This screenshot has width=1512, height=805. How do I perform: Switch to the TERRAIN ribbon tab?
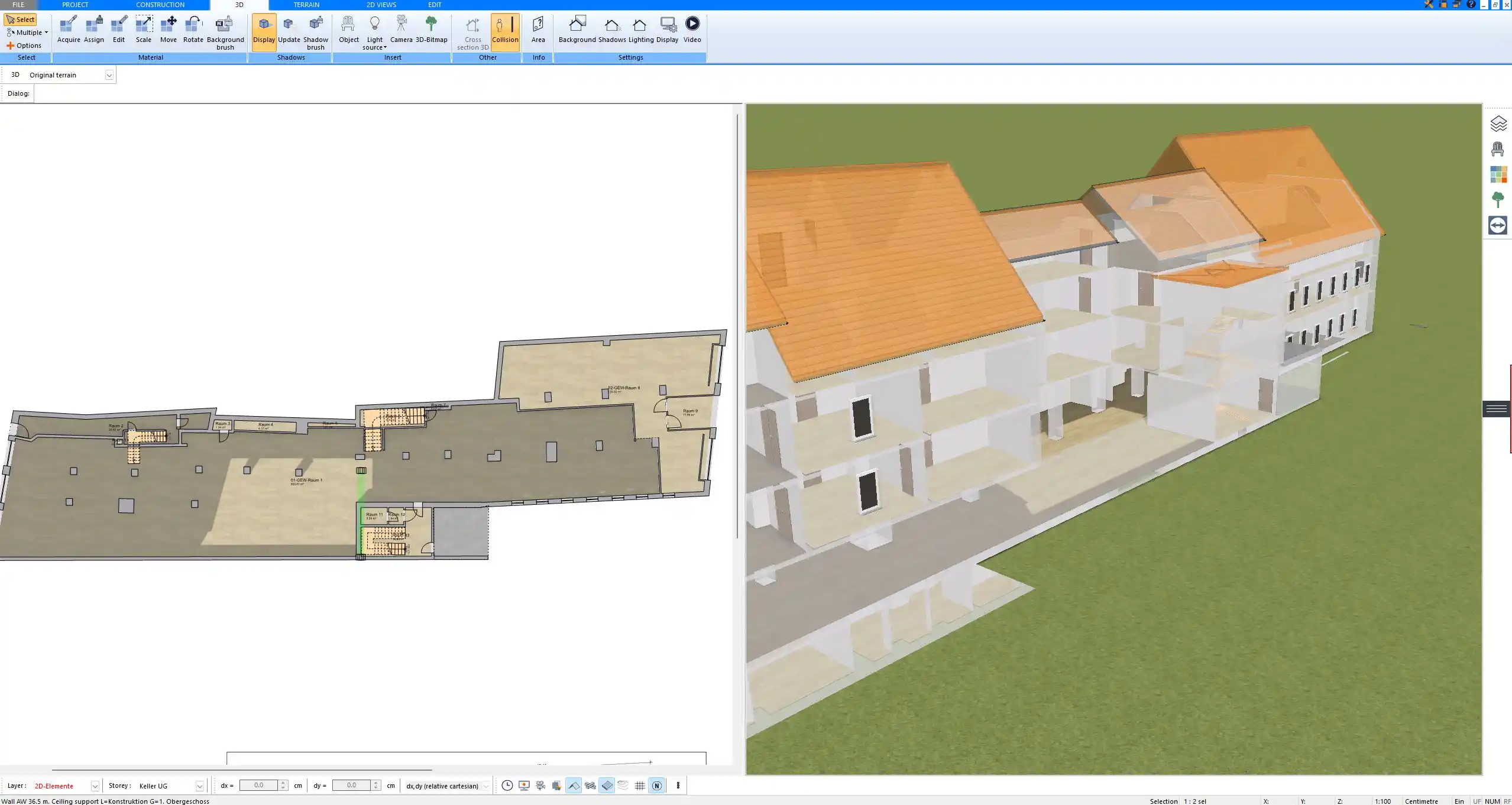[x=305, y=4]
